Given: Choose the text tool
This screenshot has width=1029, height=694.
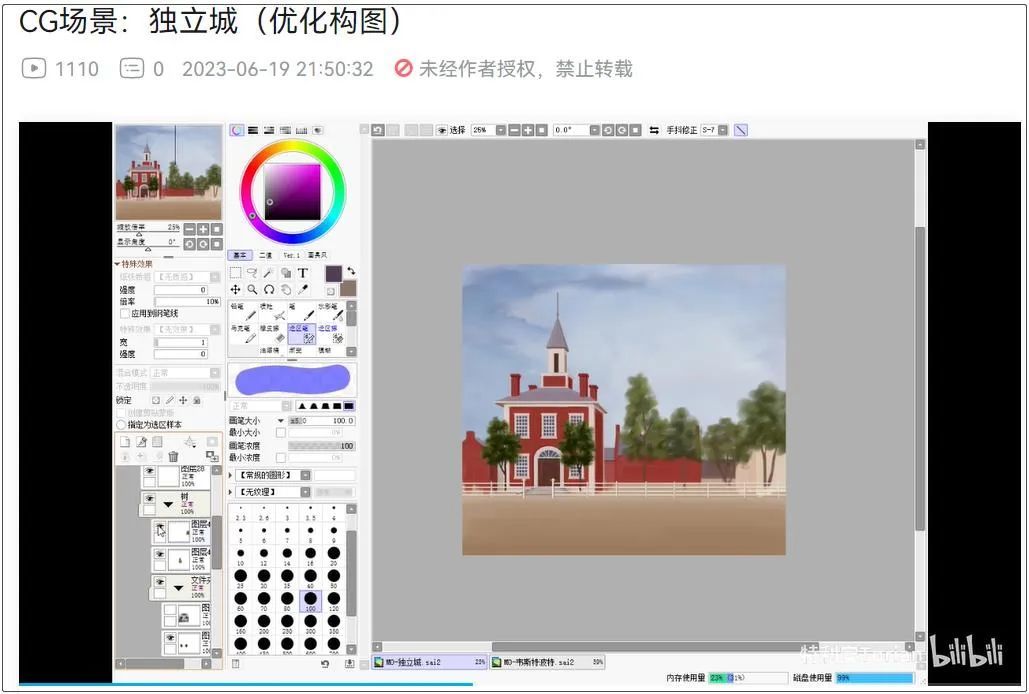Looking at the screenshot, I should coord(303,273).
